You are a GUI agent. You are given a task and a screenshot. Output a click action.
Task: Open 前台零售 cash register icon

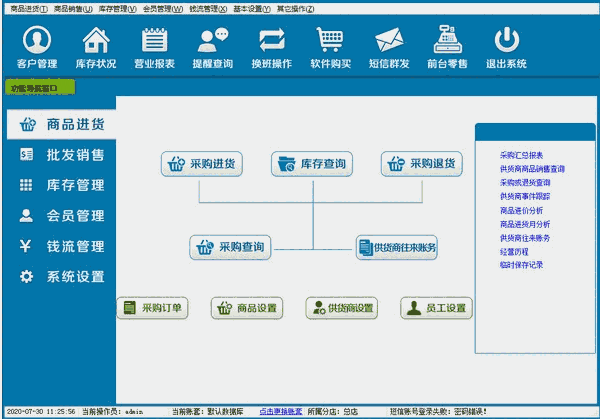447,47
